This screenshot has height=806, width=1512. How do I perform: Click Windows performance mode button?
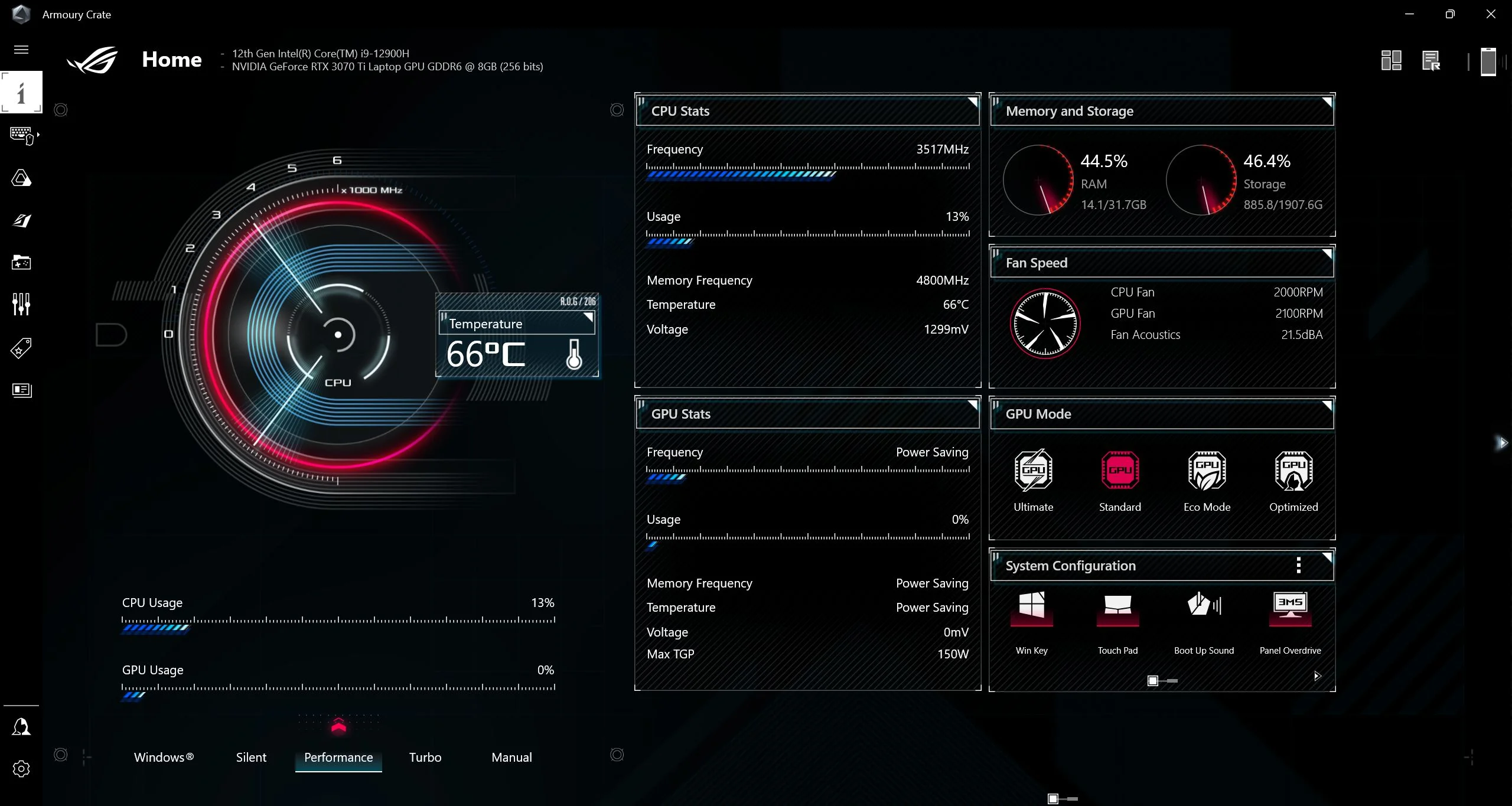click(x=164, y=757)
